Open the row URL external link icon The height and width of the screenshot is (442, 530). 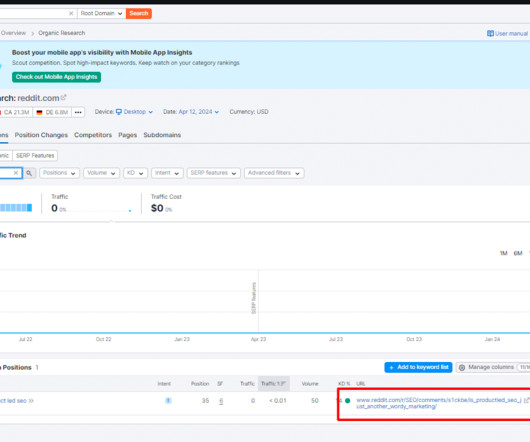[526, 400]
